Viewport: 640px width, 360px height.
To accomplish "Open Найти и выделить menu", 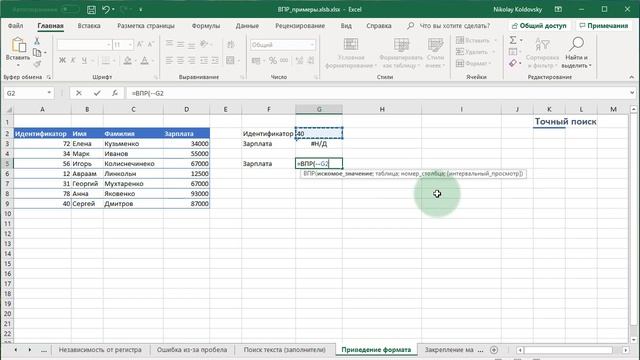I will [x=576, y=53].
